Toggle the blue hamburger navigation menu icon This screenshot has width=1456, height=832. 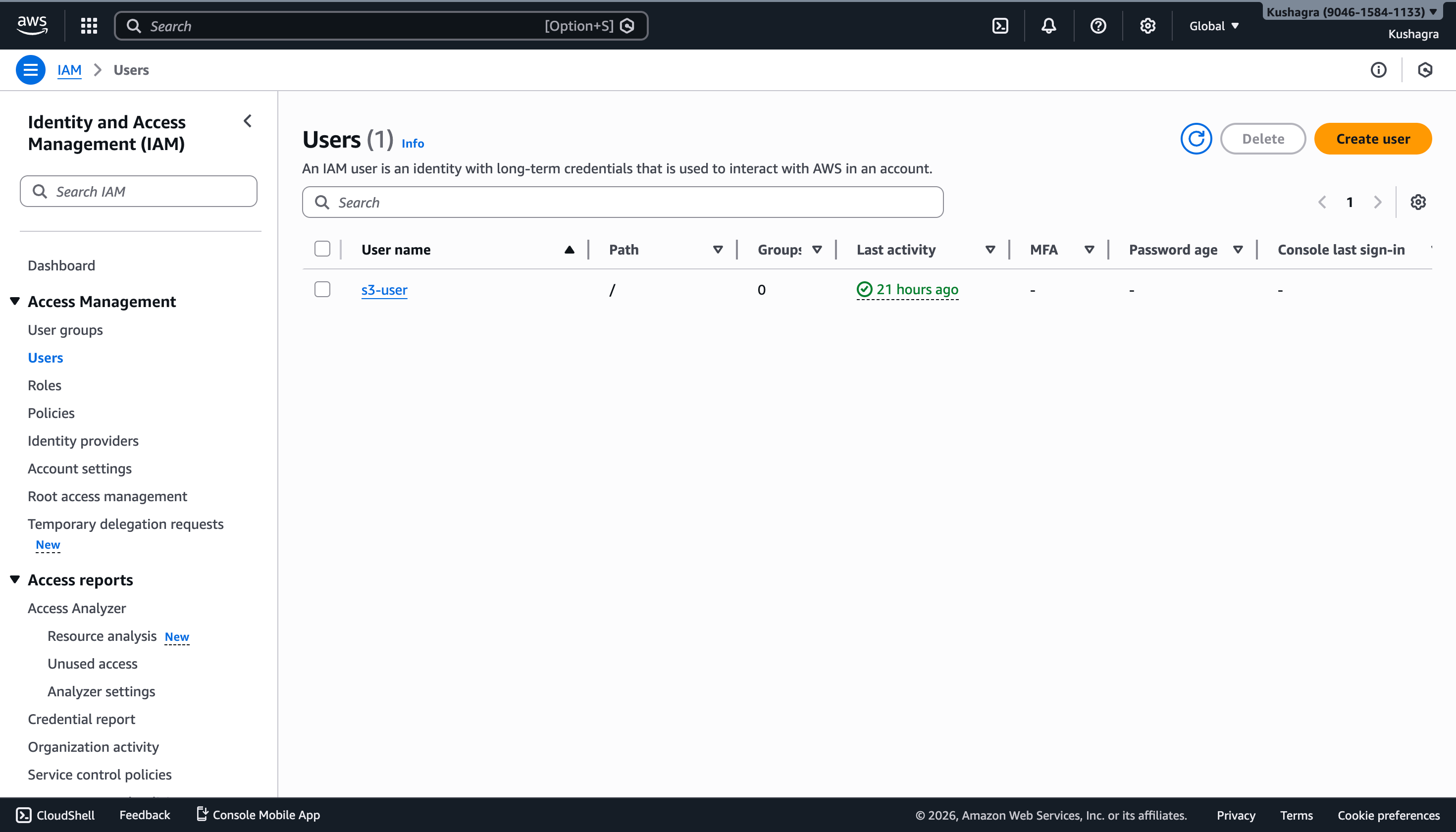pos(30,70)
